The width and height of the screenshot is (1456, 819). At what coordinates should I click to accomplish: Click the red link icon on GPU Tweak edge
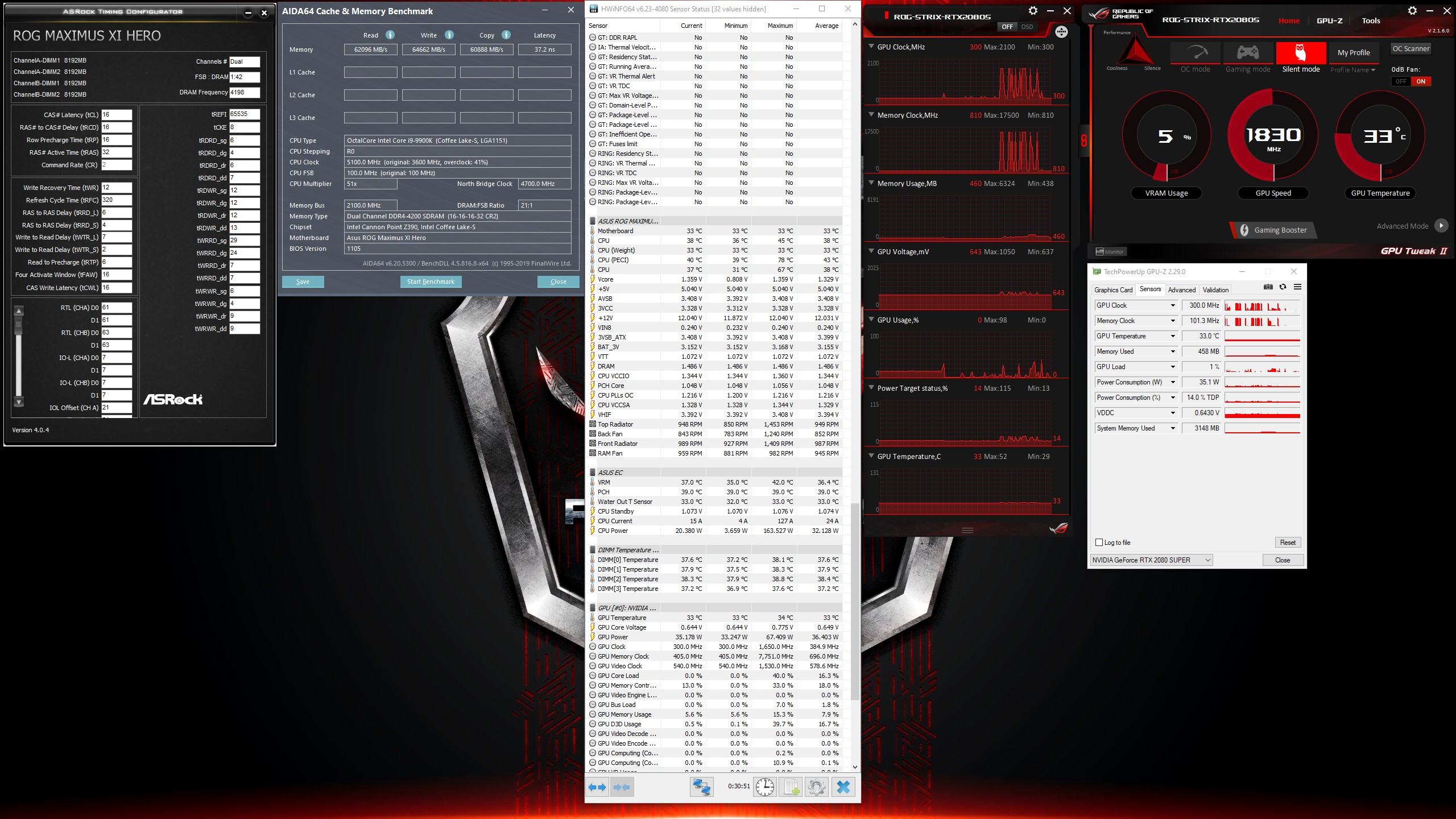[x=1084, y=140]
